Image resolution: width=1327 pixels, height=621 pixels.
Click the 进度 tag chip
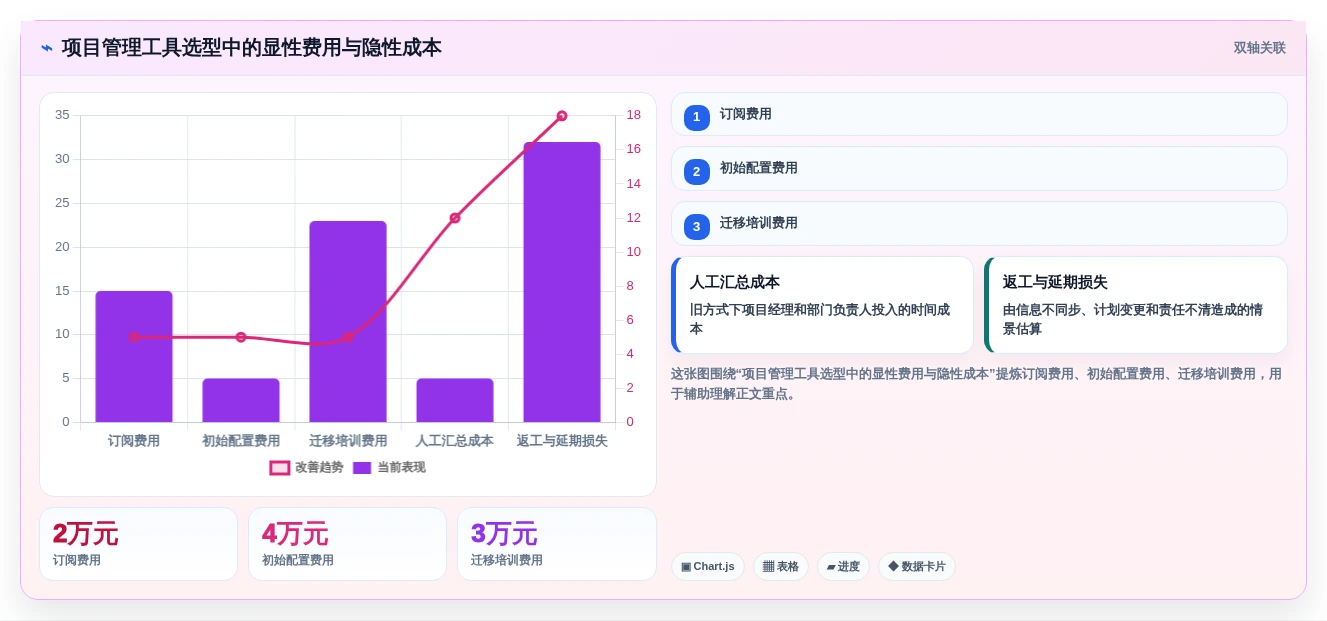tap(843, 567)
